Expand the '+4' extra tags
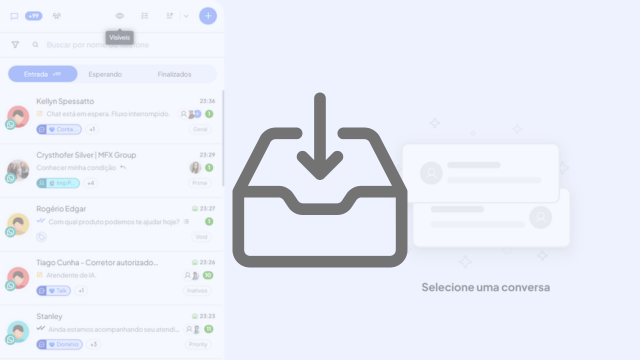This screenshot has width=640, height=360. pos(91,183)
